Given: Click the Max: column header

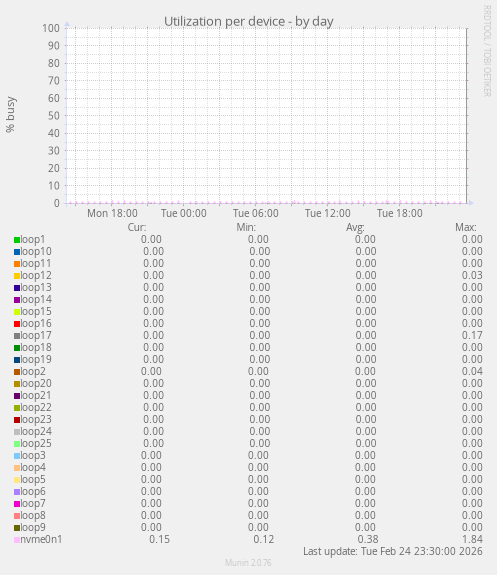Looking at the screenshot, I should [x=466, y=227].
